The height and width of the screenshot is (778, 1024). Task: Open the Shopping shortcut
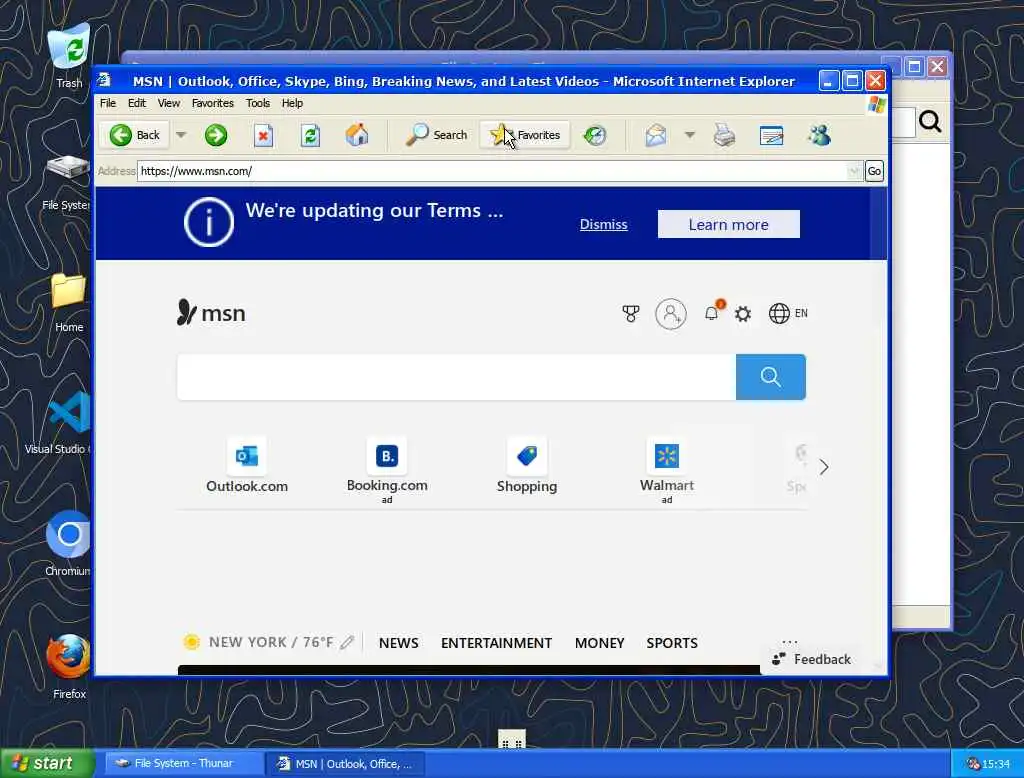point(526,466)
